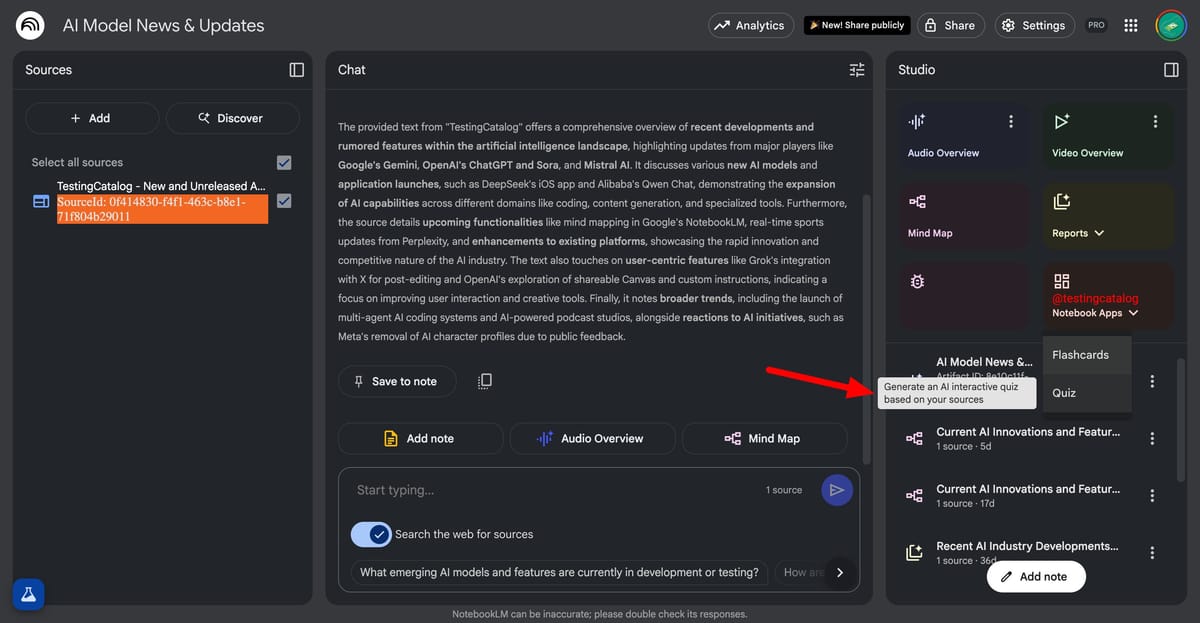The image size is (1200, 623).
Task: Open the Notebook Apps tile
Action: point(1062,281)
